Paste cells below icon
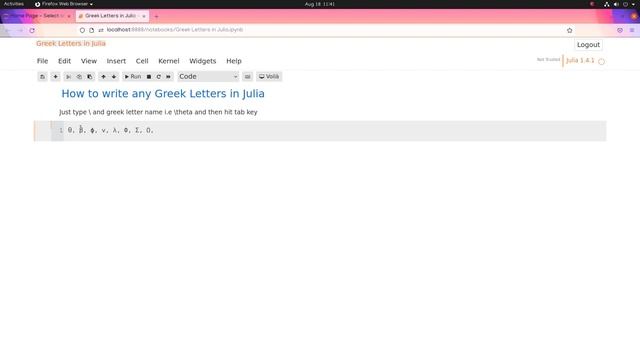This screenshot has height=360, width=640. [x=90, y=77]
